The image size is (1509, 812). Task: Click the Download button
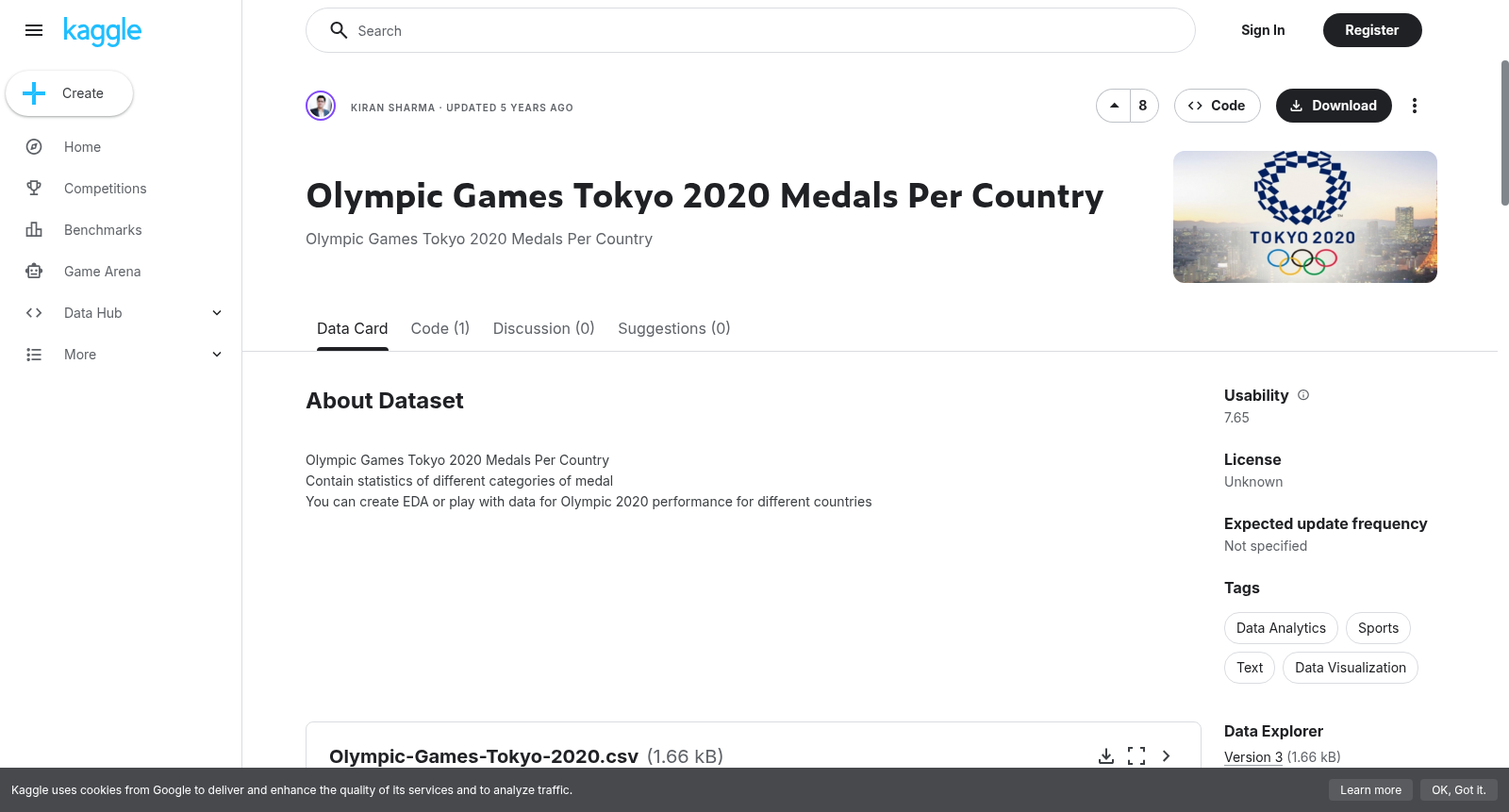coord(1334,106)
